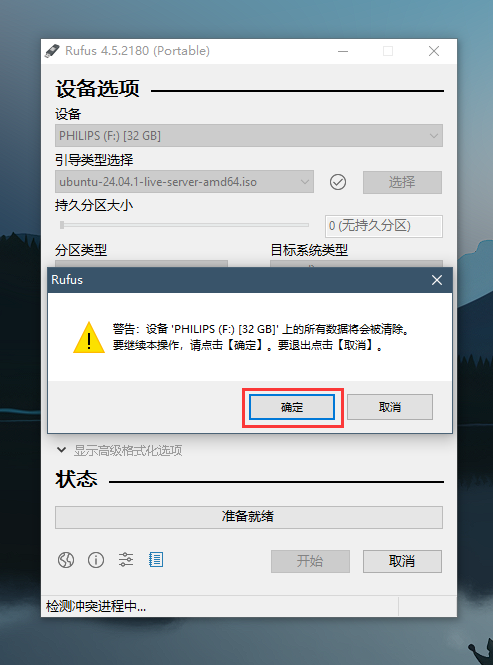This screenshot has height=665, width=493.
Task: Show the About information icon
Action: pyautogui.click(x=96, y=560)
